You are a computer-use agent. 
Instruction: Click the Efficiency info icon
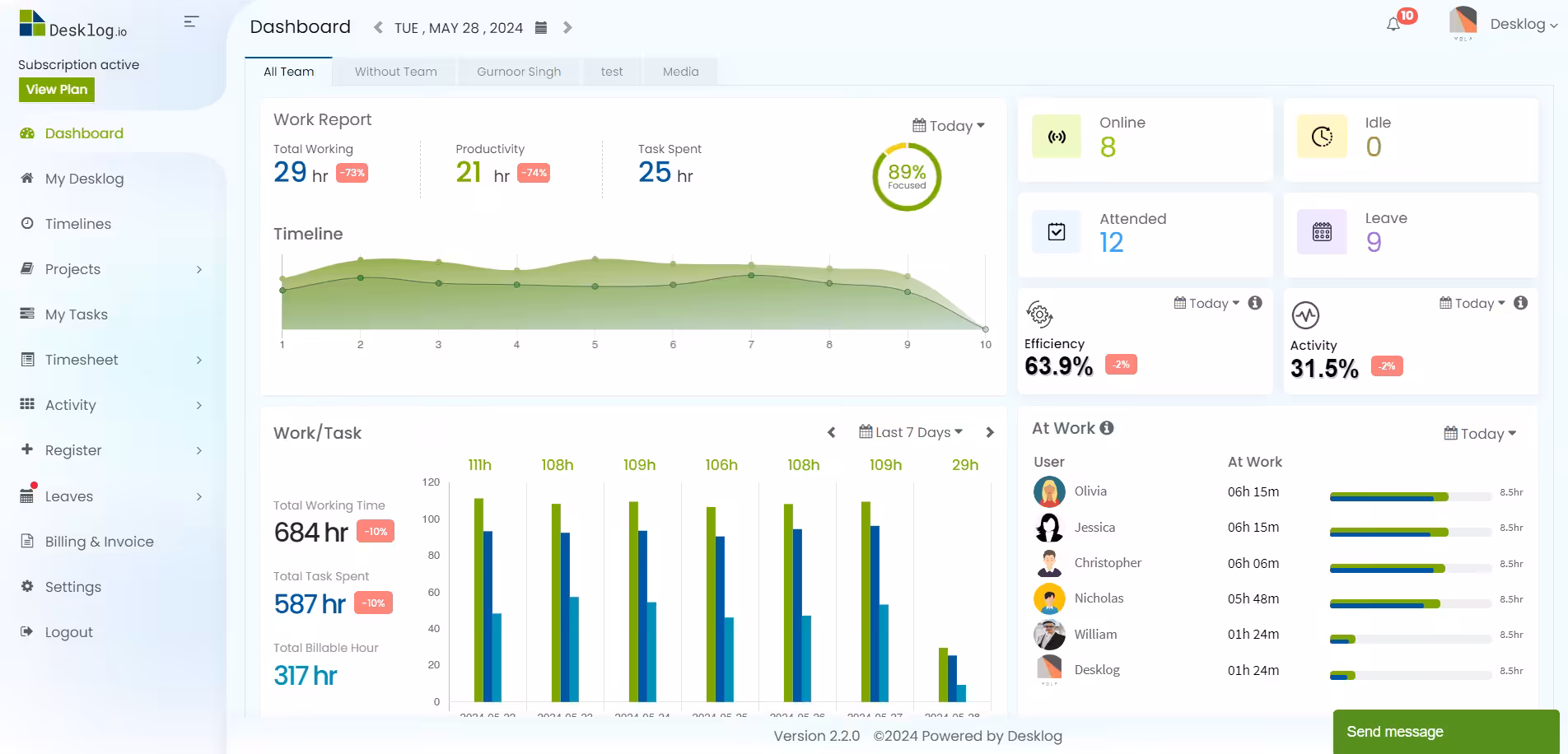point(1255,303)
